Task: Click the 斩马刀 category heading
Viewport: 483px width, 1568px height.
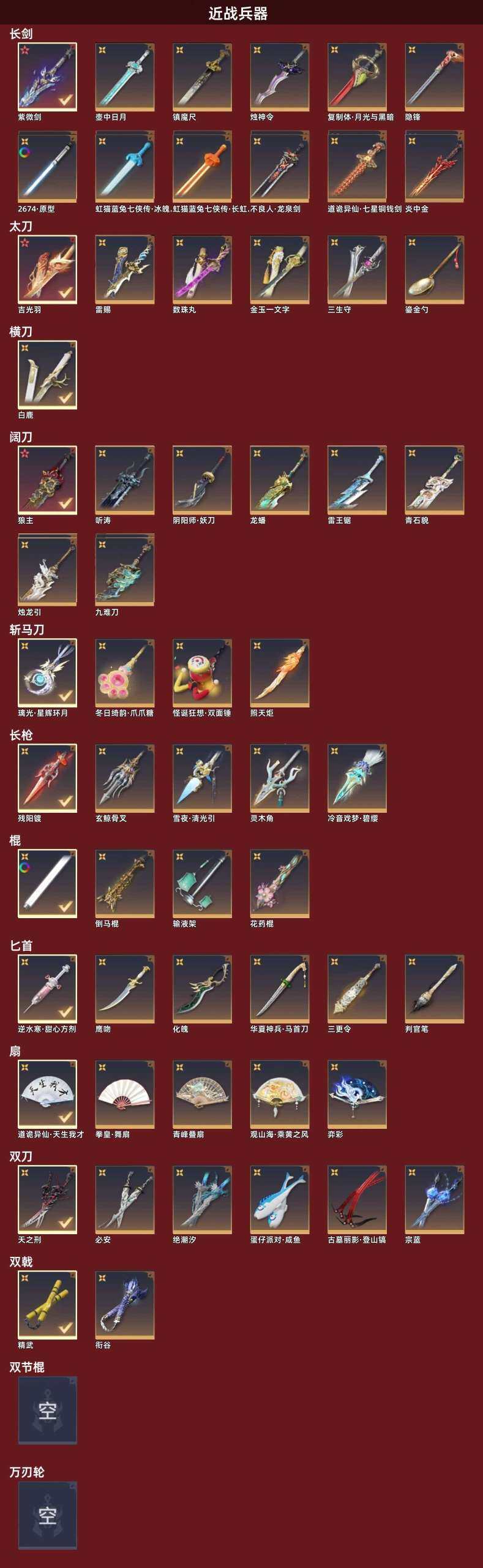Action: tap(26, 630)
